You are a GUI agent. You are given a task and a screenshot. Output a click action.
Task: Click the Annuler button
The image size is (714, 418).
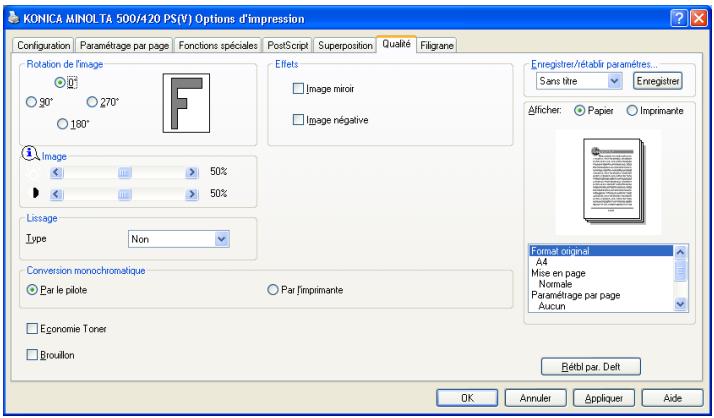point(536,398)
